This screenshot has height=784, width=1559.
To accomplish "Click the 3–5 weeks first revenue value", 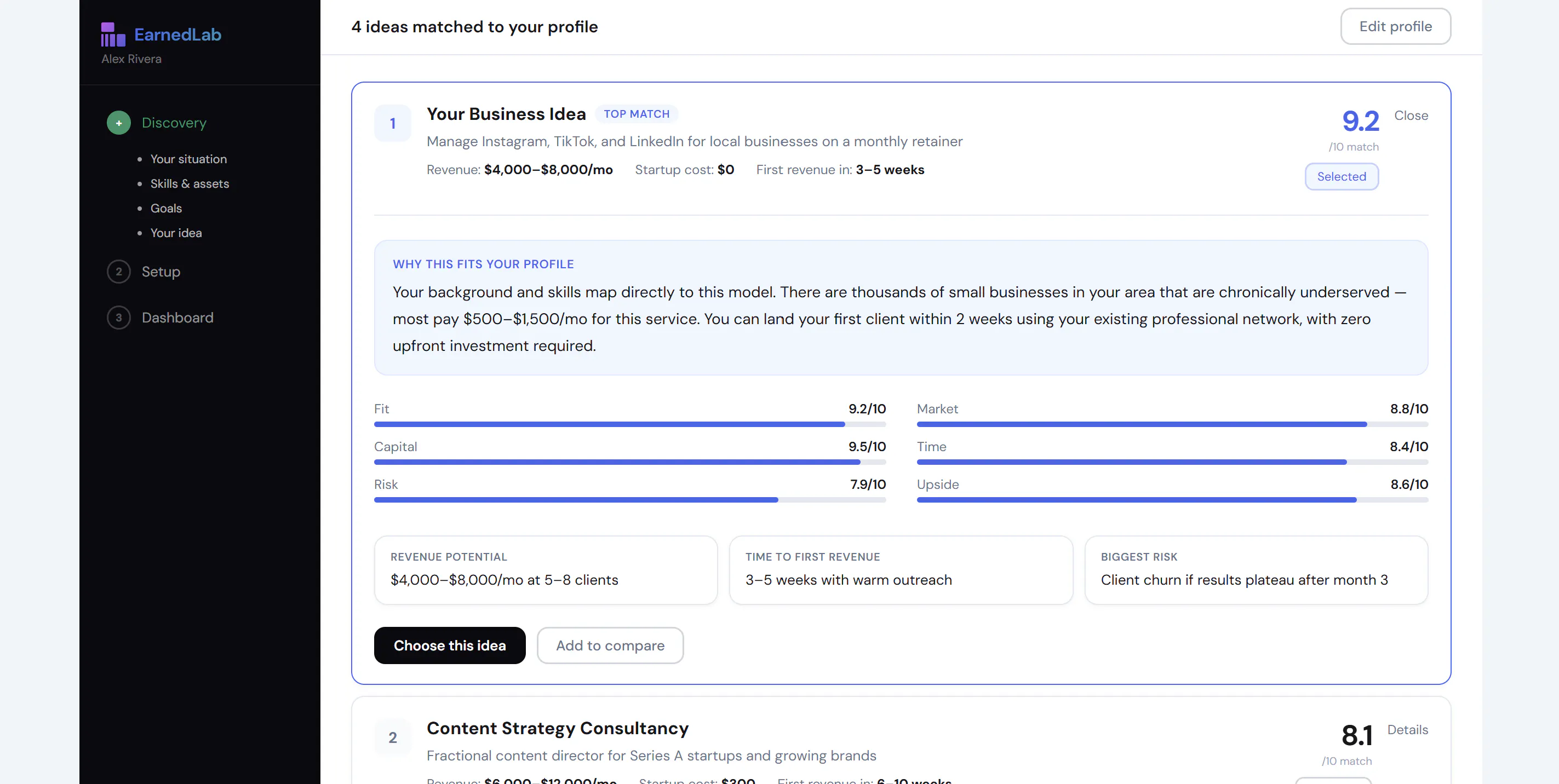I will [x=890, y=170].
